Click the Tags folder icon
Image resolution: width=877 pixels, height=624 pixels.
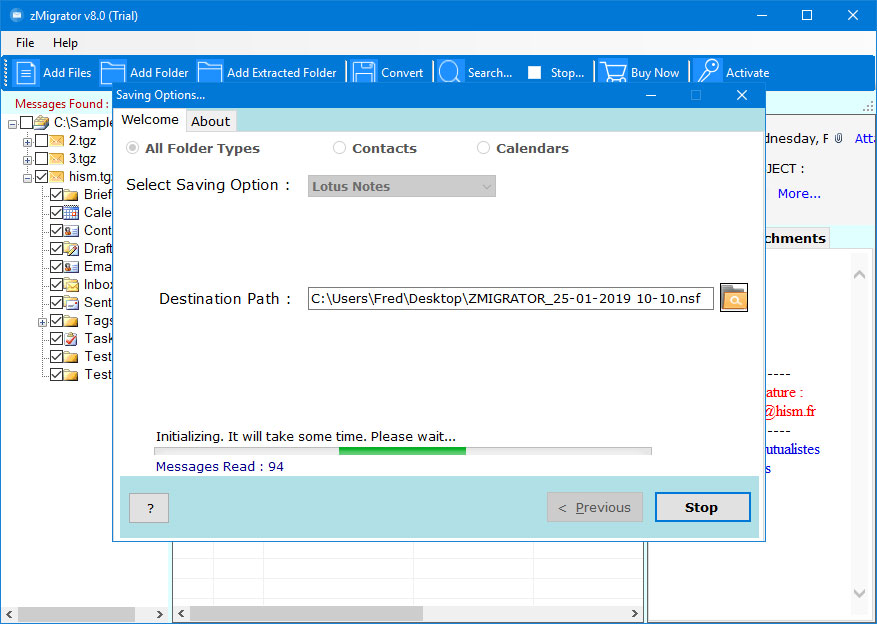point(70,320)
